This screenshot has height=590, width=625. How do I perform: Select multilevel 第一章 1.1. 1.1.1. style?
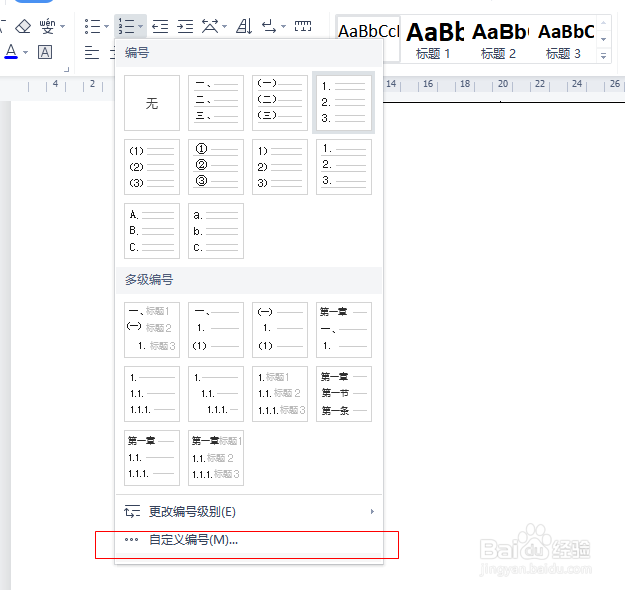(x=152, y=458)
